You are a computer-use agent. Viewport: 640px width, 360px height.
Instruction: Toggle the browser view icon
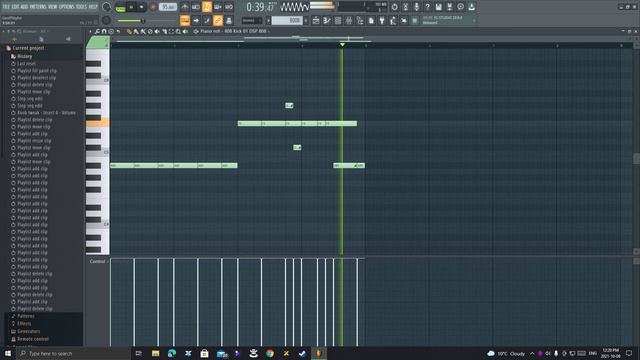[360, 20]
